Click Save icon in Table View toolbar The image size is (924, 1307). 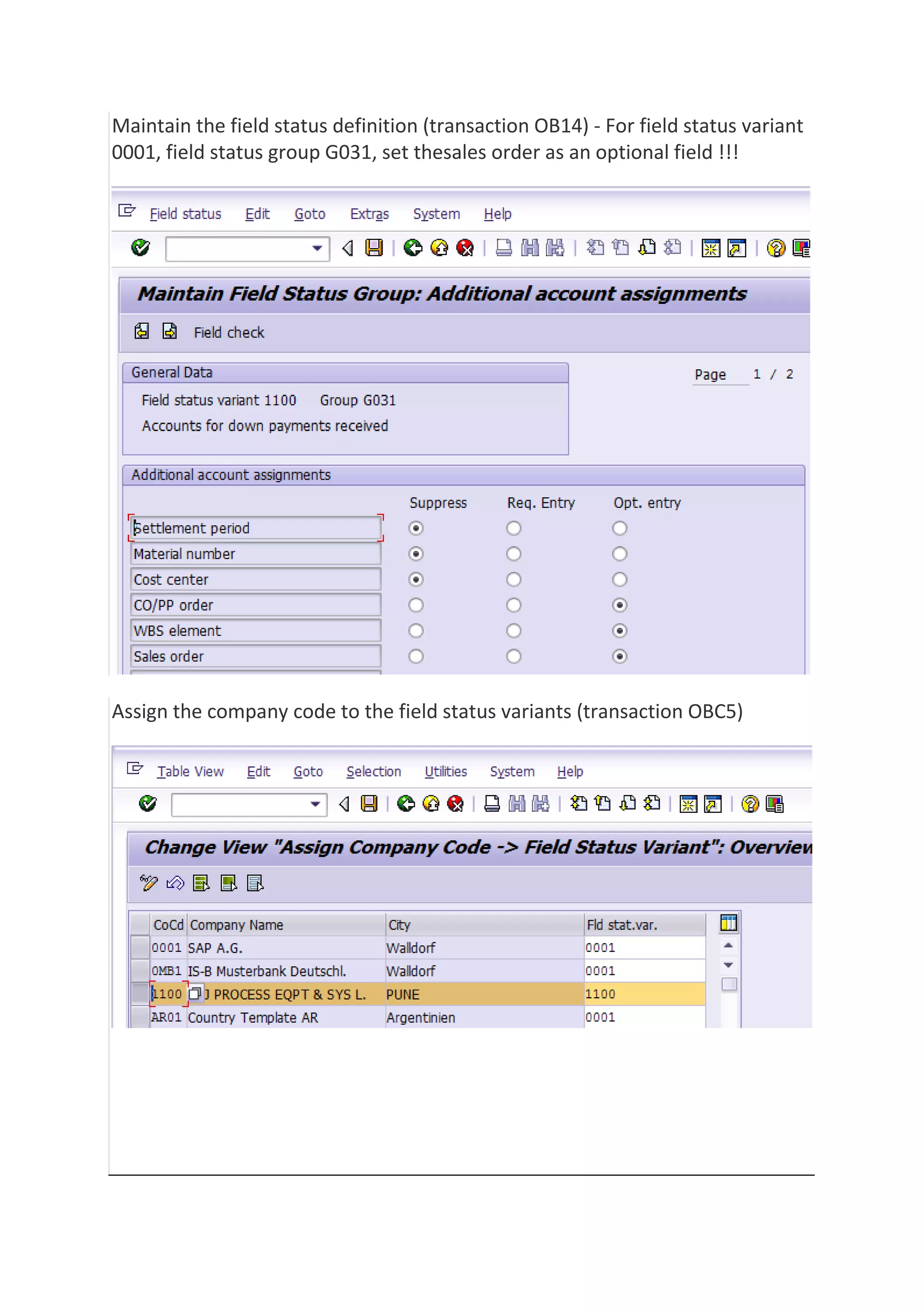coord(369,804)
